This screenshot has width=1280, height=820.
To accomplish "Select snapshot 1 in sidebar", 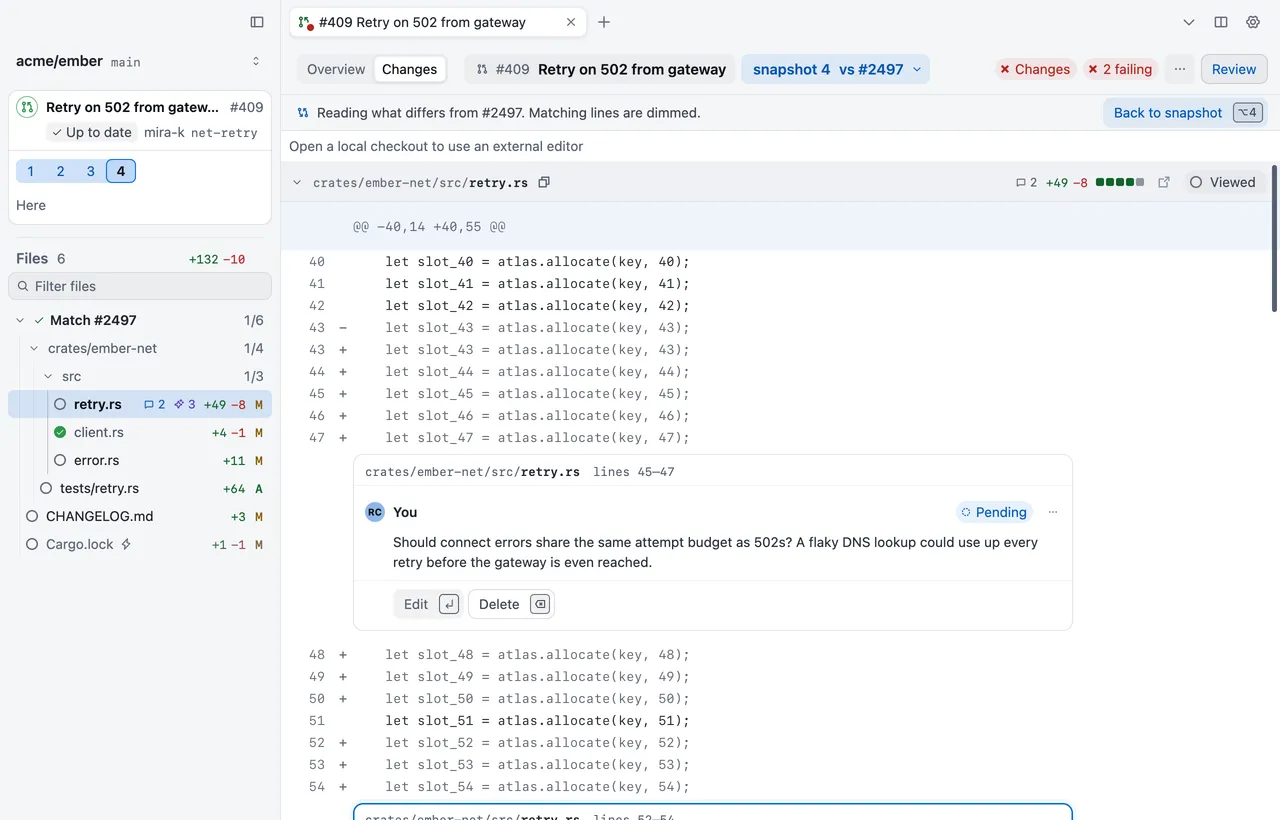I will click(31, 171).
